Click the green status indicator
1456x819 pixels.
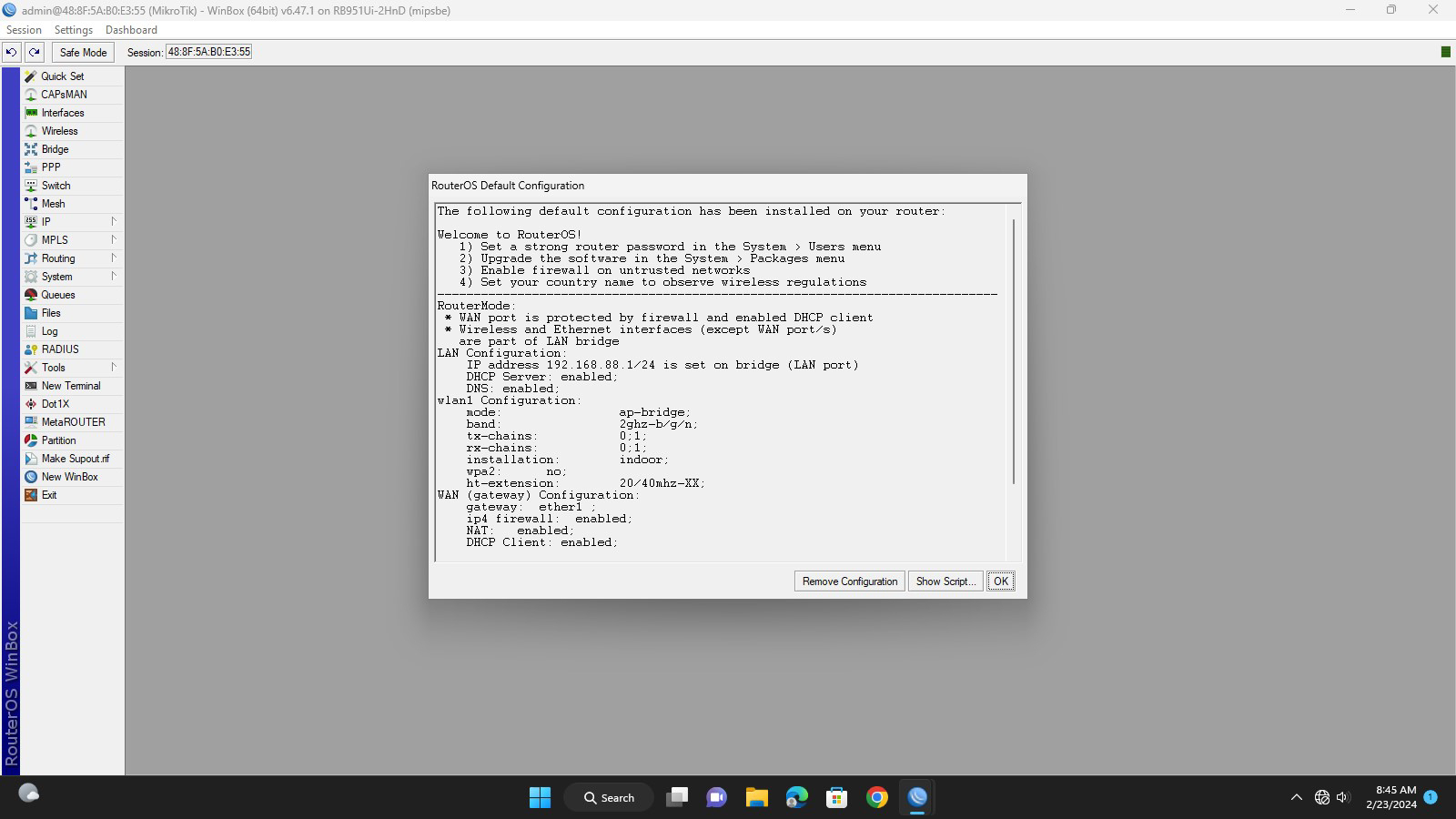(x=1445, y=52)
